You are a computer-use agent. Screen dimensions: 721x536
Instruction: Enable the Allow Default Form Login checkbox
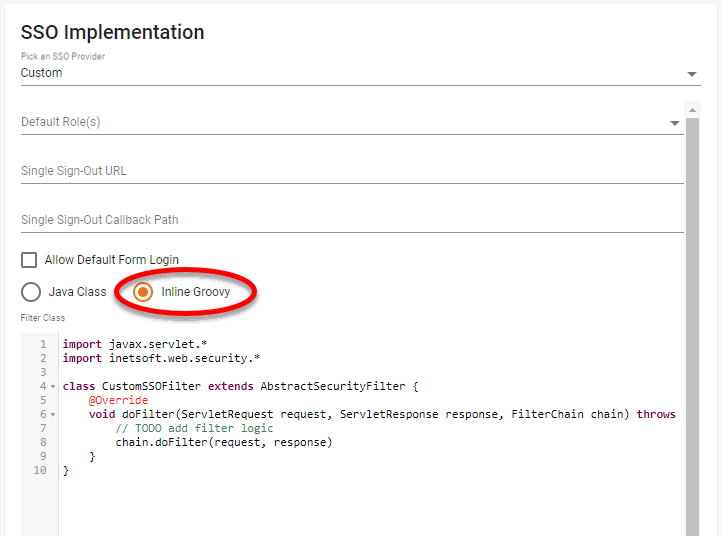(29, 260)
